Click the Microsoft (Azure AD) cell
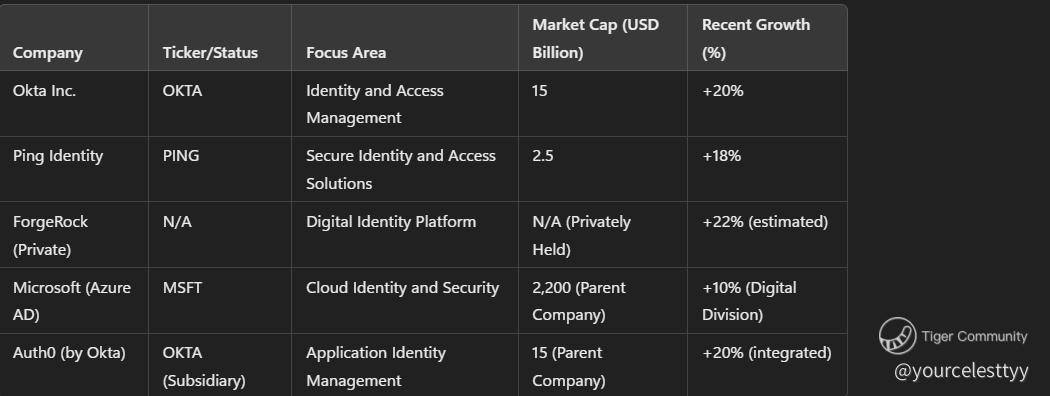Viewport: 1050px width, 396px height. [x=72, y=301]
